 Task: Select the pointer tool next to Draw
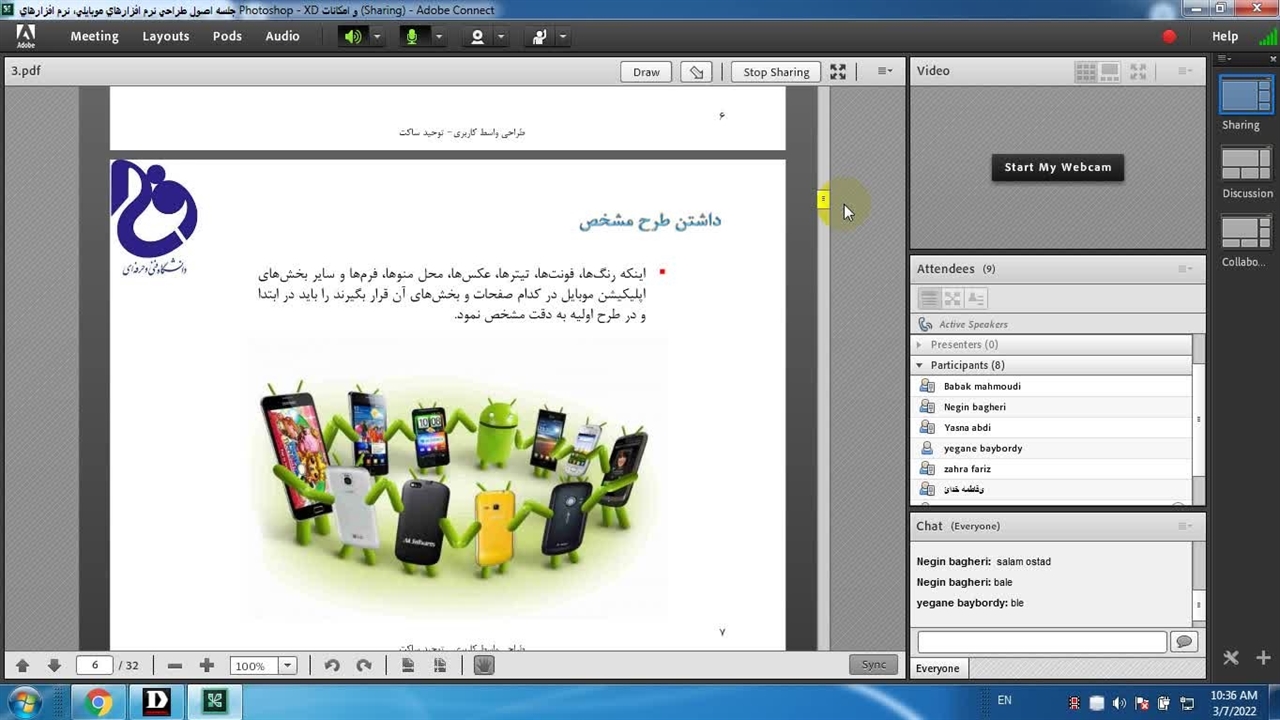[x=696, y=72]
